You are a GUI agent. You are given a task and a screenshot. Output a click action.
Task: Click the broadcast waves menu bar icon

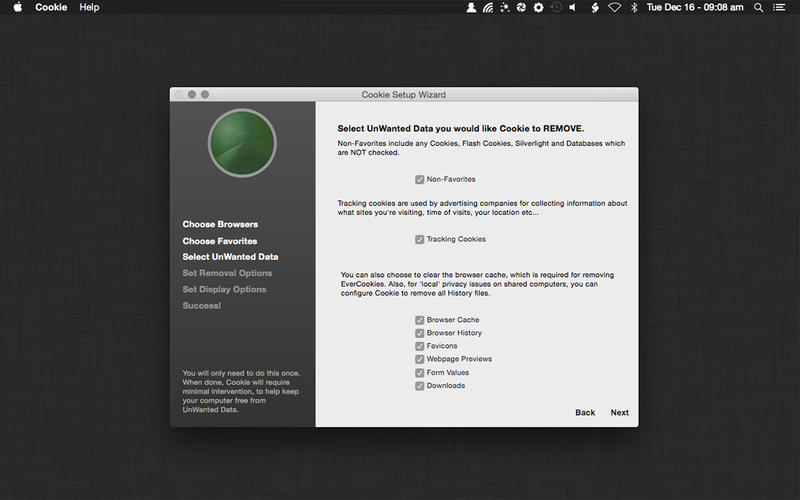488,7
